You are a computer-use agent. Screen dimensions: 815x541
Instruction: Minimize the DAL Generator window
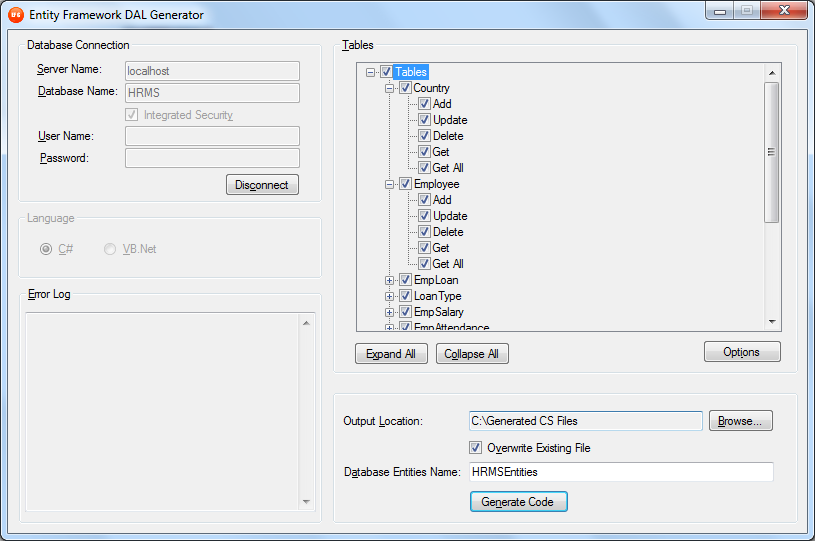pos(719,11)
